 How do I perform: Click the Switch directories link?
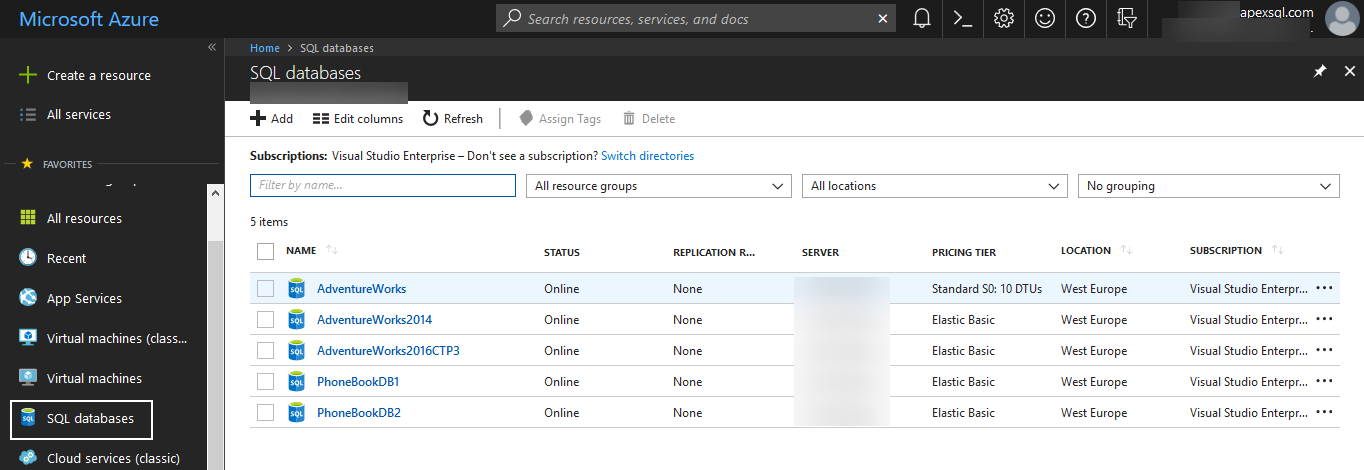click(647, 156)
